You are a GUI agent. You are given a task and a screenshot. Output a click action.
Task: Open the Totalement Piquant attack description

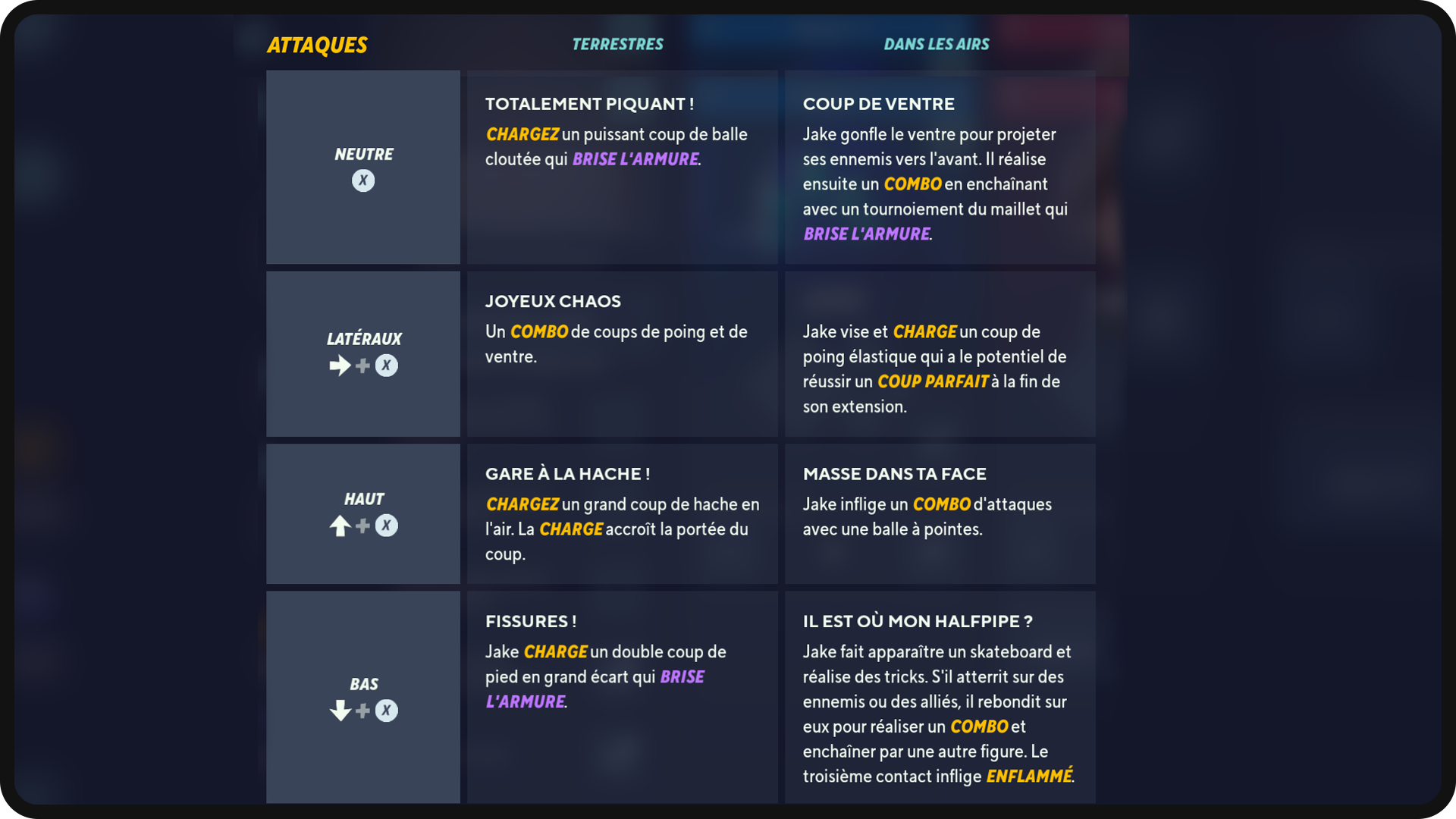coord(623,168)
